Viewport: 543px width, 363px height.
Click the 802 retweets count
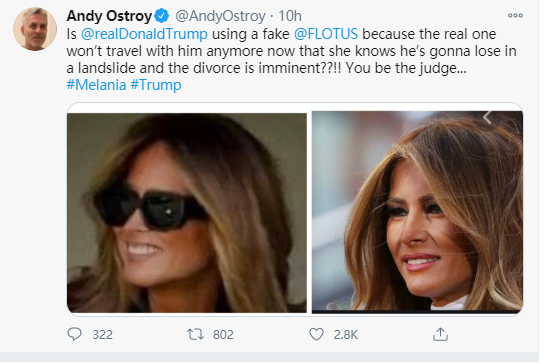click(x=223, y=335)
